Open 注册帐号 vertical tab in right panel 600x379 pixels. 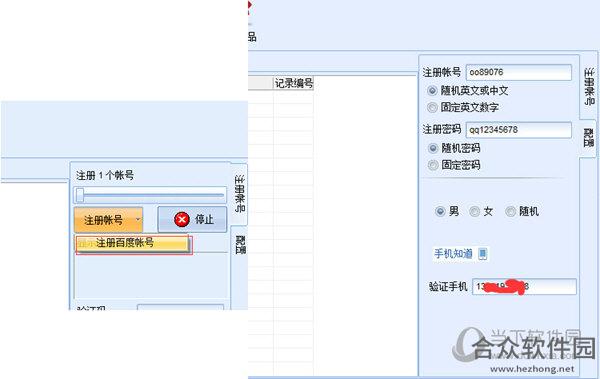(589, 87)
